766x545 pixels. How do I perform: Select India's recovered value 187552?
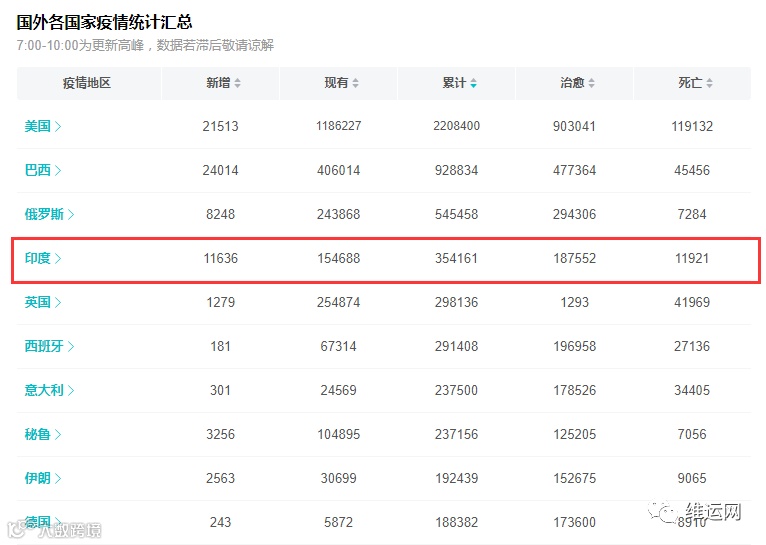coord(574,258)
